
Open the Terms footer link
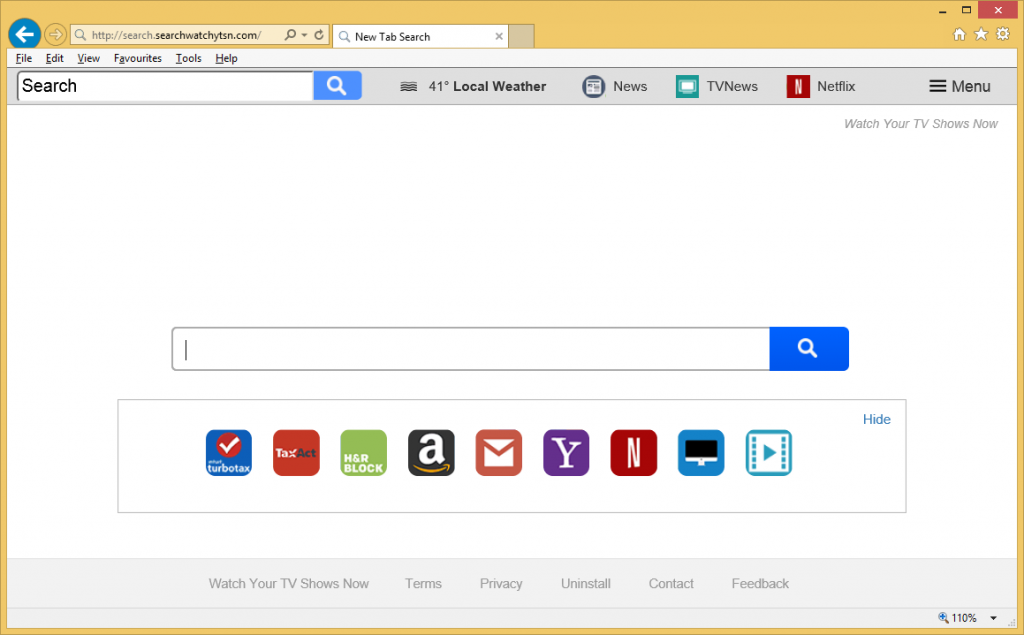click(x=423, y=583)
